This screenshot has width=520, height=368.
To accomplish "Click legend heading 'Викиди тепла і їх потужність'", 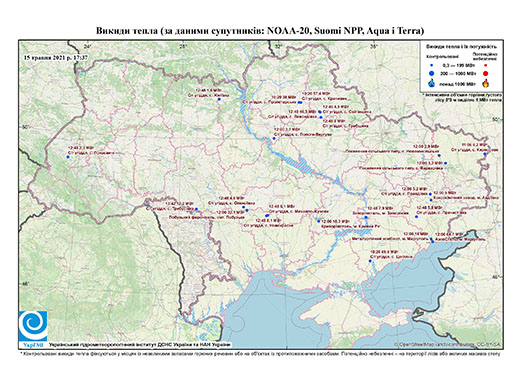I will 461,47.
